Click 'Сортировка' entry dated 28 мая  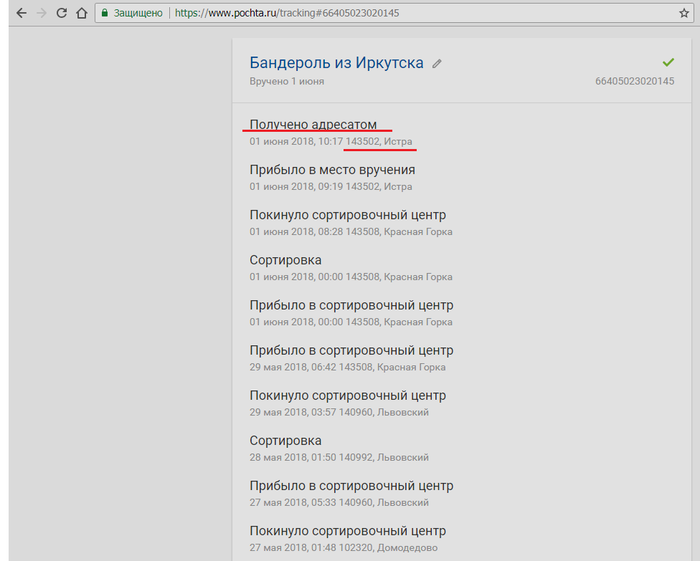(285, 440)
